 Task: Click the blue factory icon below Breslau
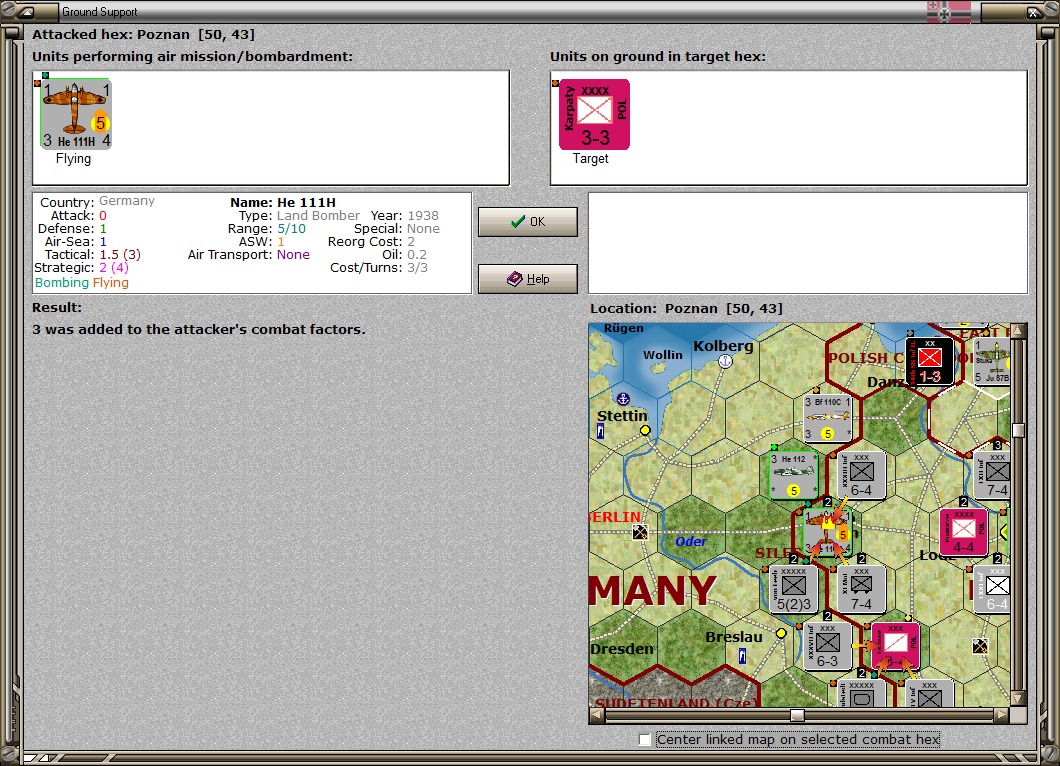[742, 656]
